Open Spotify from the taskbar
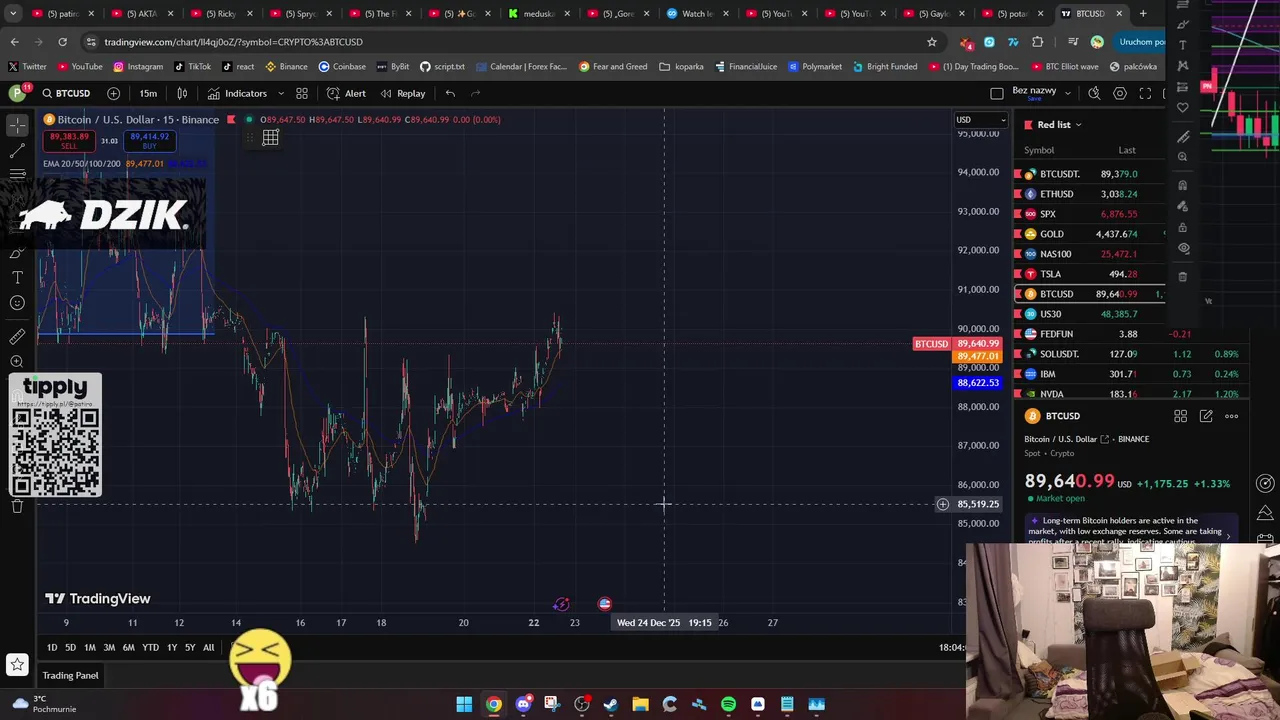The image size is (1280, 720). [x=728, y=704]
